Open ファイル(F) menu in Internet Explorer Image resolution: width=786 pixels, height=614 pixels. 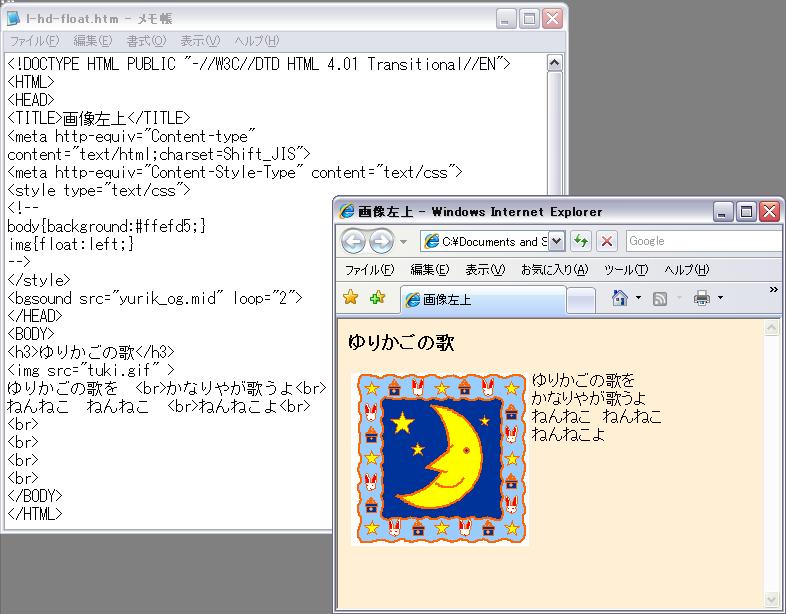369,270
